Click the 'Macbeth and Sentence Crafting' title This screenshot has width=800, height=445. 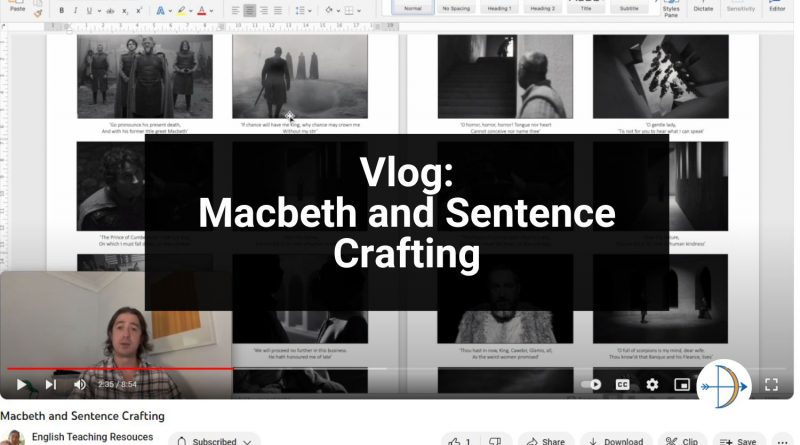82,416
